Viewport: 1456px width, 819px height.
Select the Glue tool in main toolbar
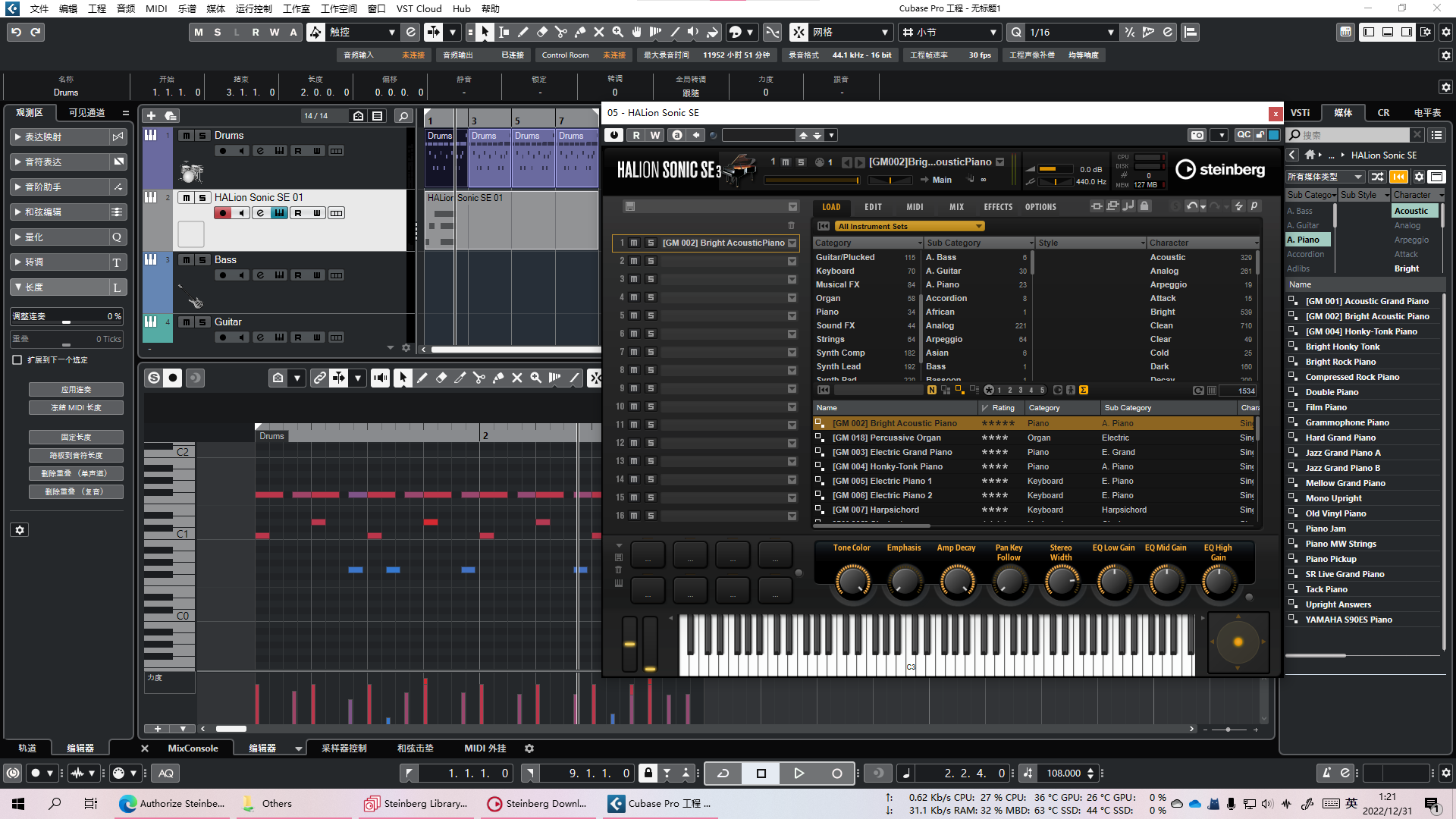pyautogui.click(x=579, y=32)
